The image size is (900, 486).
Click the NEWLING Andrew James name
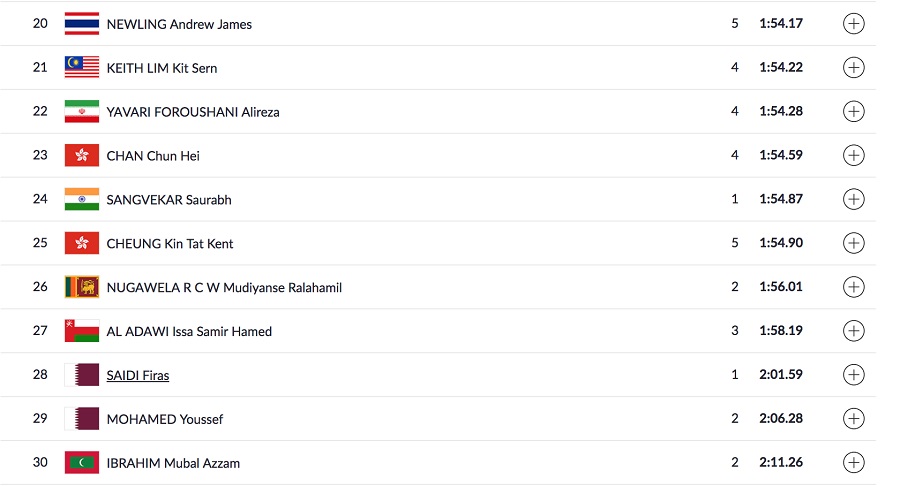pyautogui.click(x=179, y=24)
